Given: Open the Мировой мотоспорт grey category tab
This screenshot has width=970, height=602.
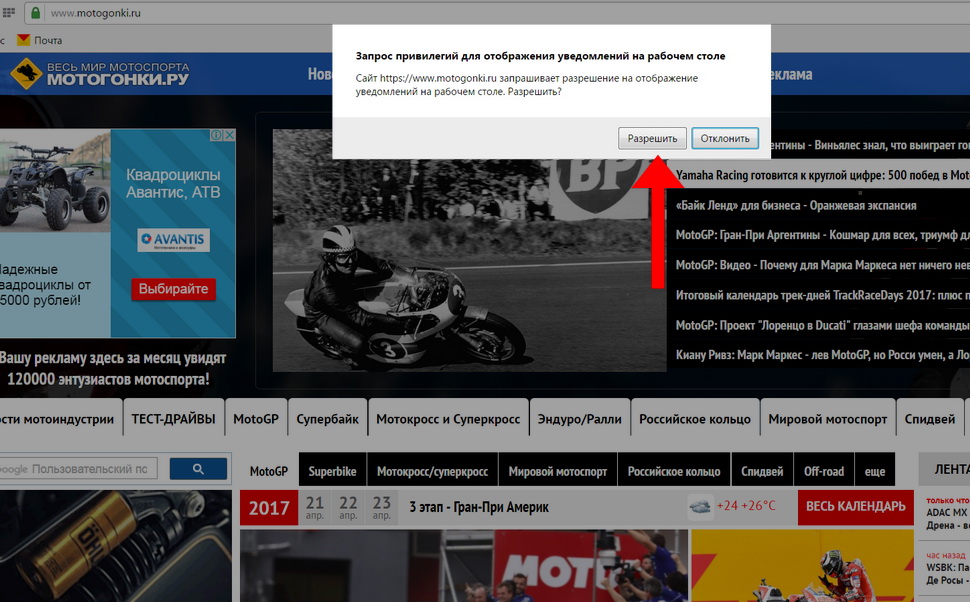Looking at the screenshot, I should point(828,419).
